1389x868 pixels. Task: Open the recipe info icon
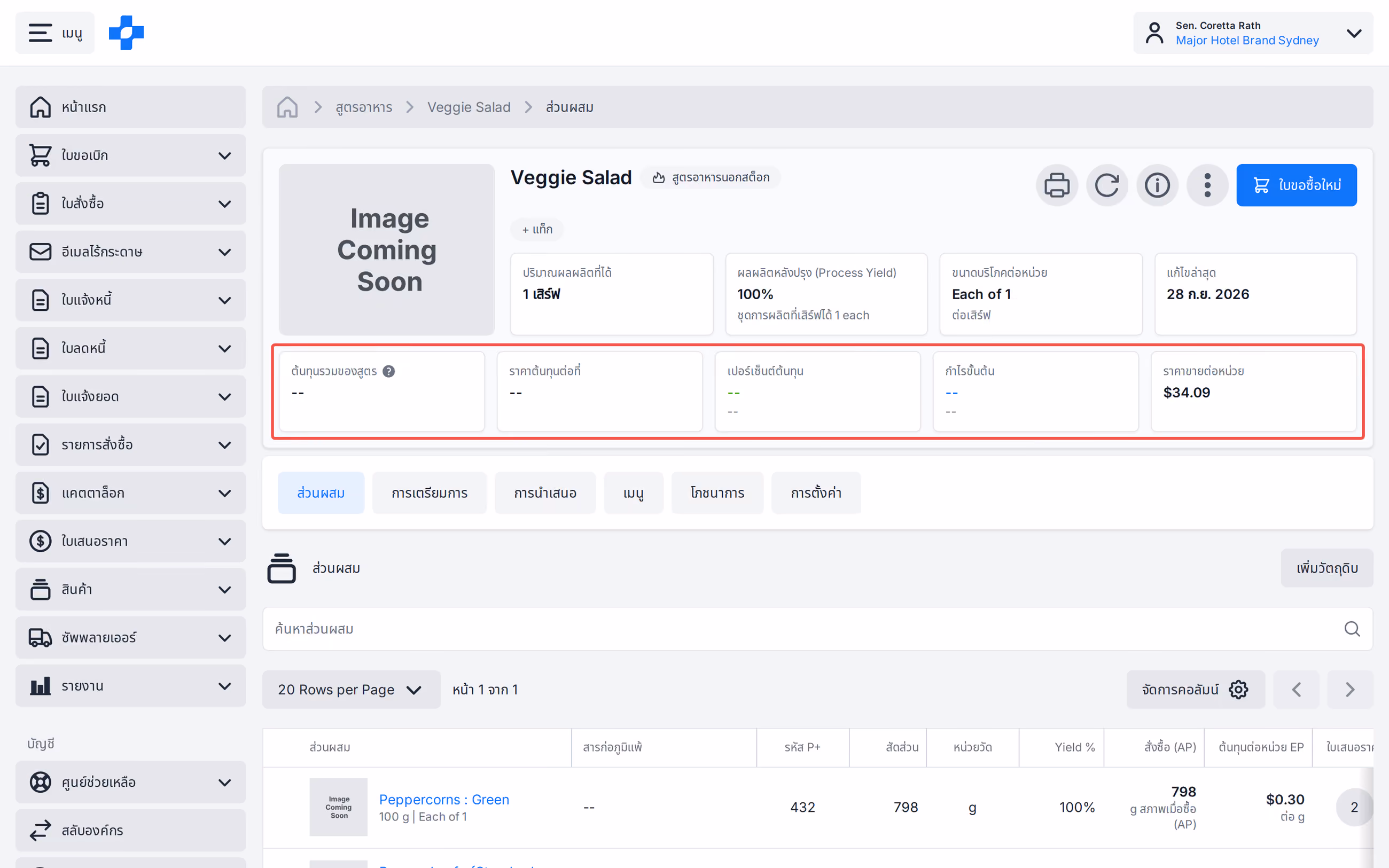coord(1157,185)
